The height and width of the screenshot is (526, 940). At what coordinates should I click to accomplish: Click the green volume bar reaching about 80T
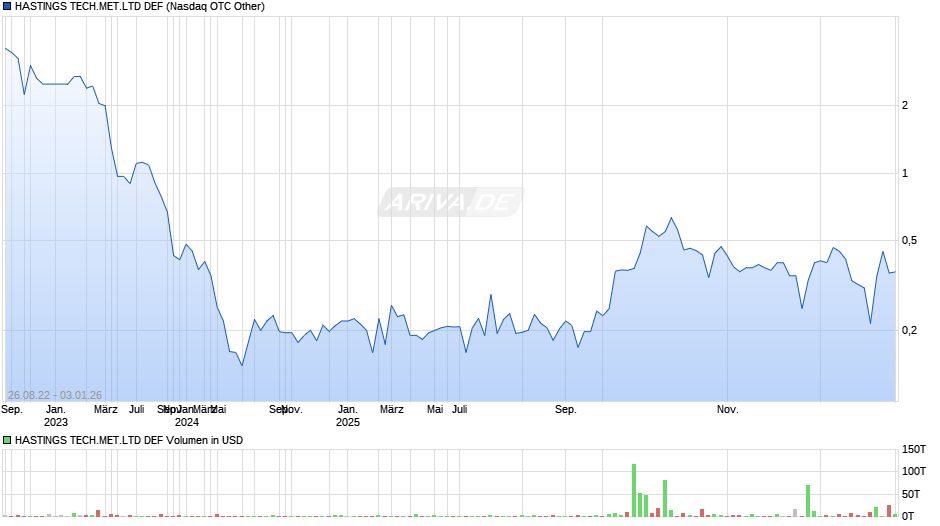click(665, 498)
